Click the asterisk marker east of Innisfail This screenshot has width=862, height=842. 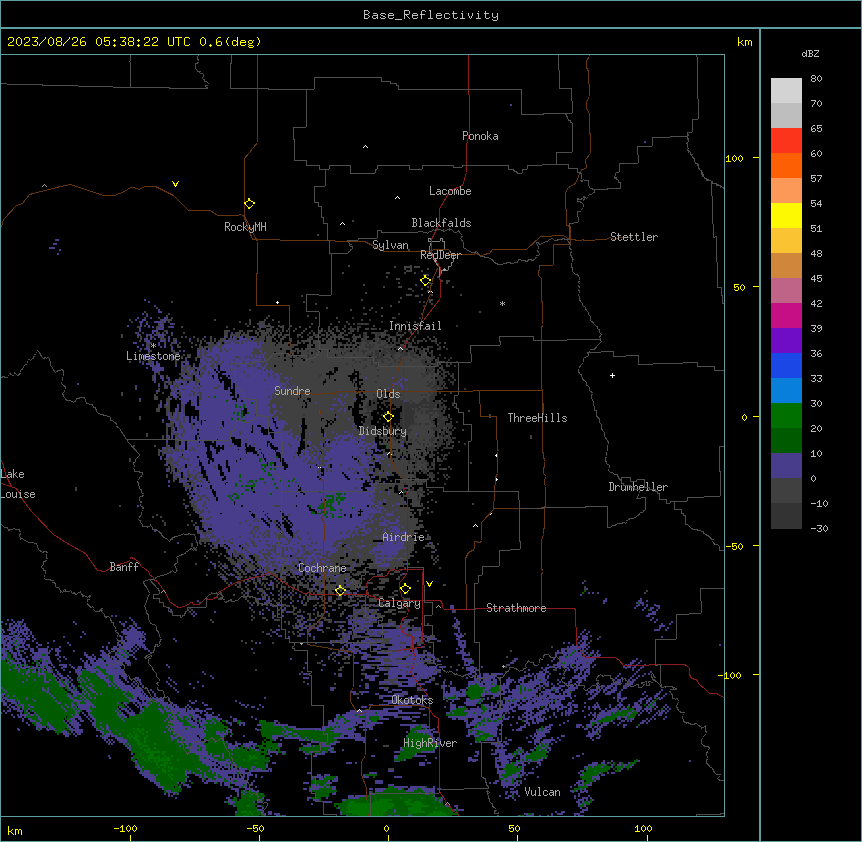tap(502, 303)
